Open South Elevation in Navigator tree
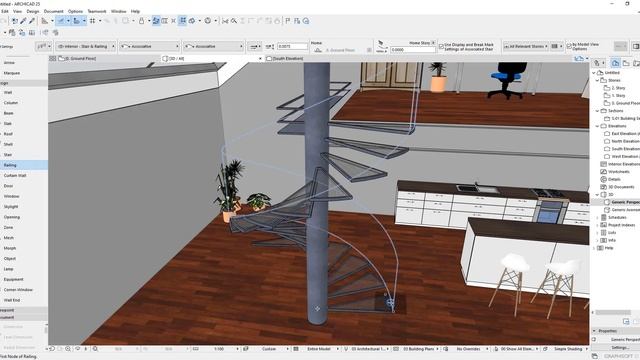The width and height of the screenshot is (640, 360). point(625,149)
